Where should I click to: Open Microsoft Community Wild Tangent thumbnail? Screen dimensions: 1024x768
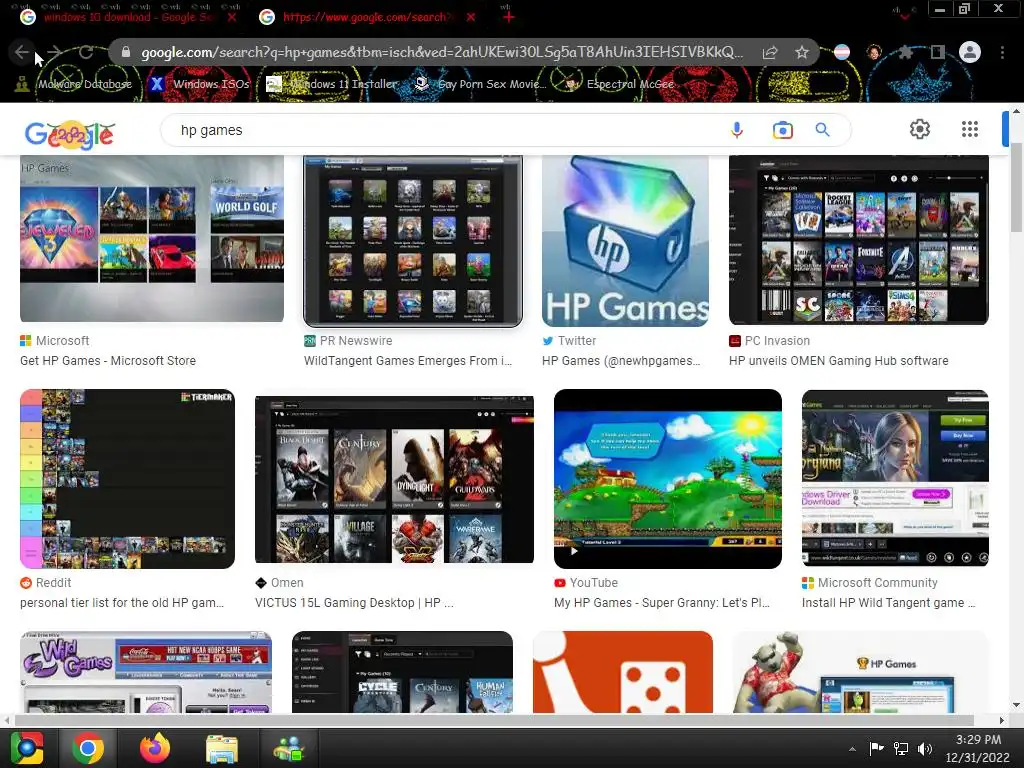pos(895,478)
